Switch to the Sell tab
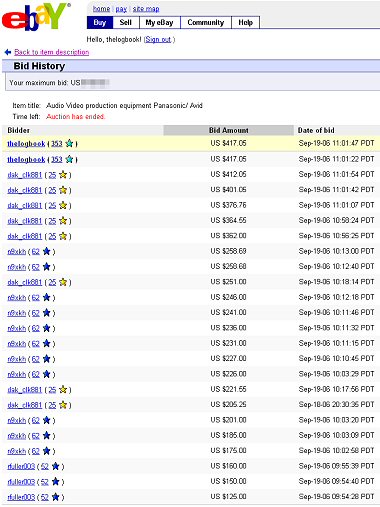380x507 pixels. (125, 22)
